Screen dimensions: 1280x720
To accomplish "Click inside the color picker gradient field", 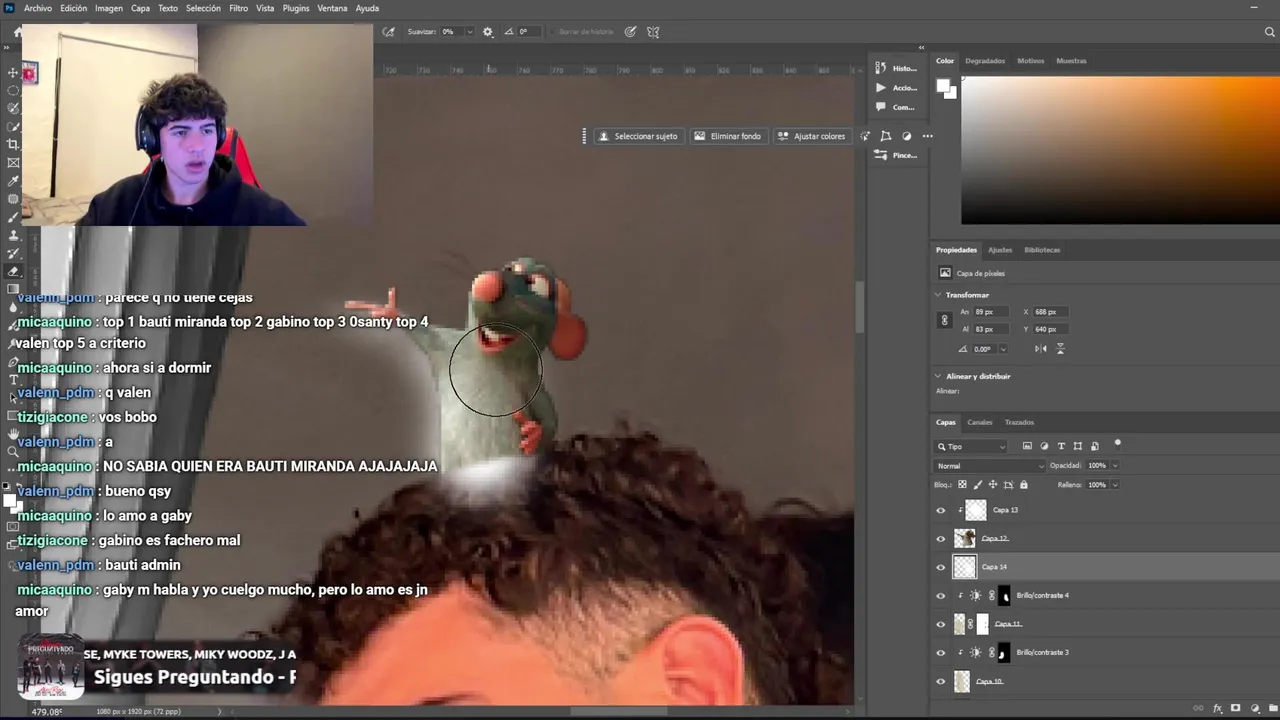I will 1120,151.
